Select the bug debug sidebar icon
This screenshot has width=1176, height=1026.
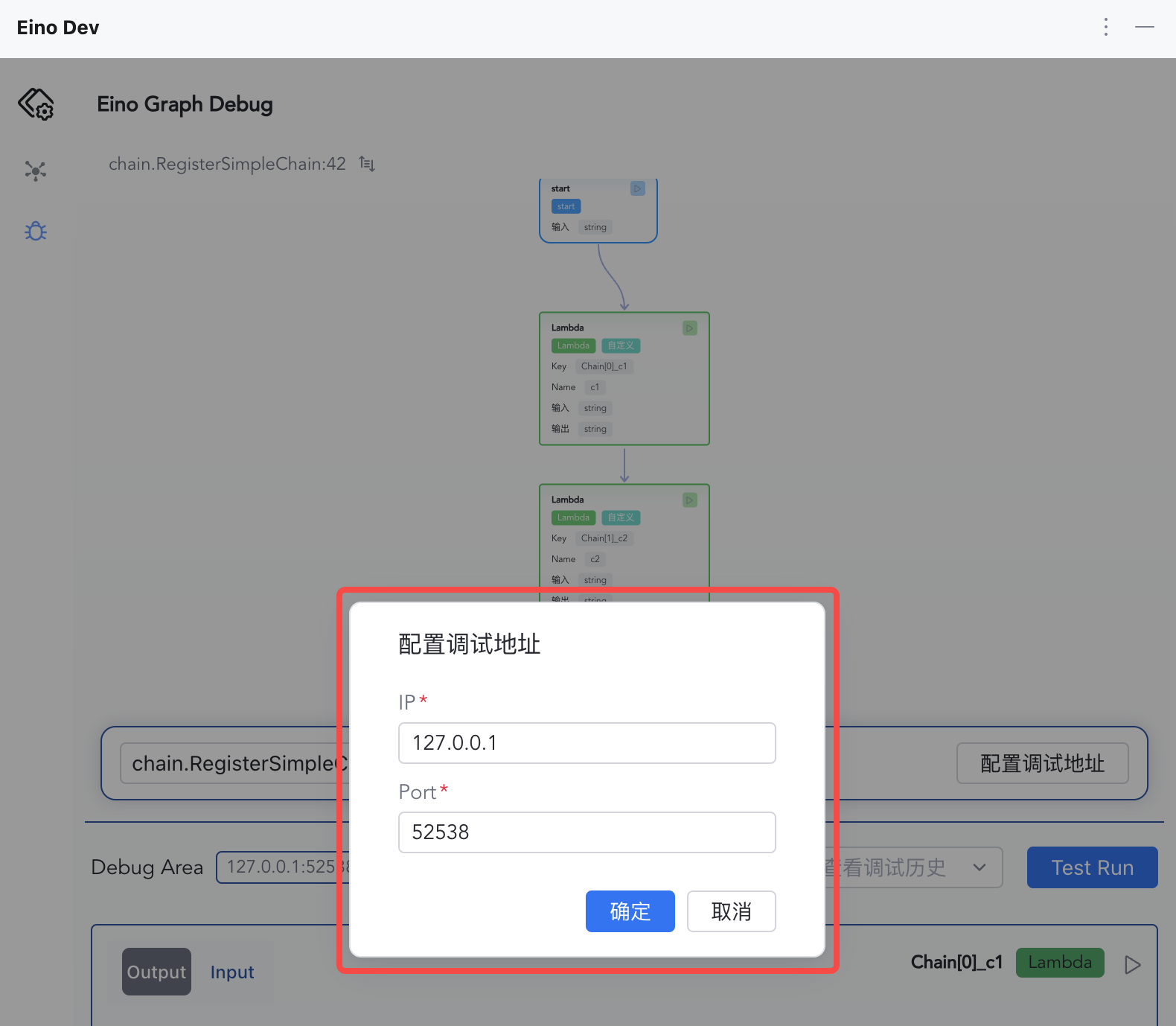point(36,232)
